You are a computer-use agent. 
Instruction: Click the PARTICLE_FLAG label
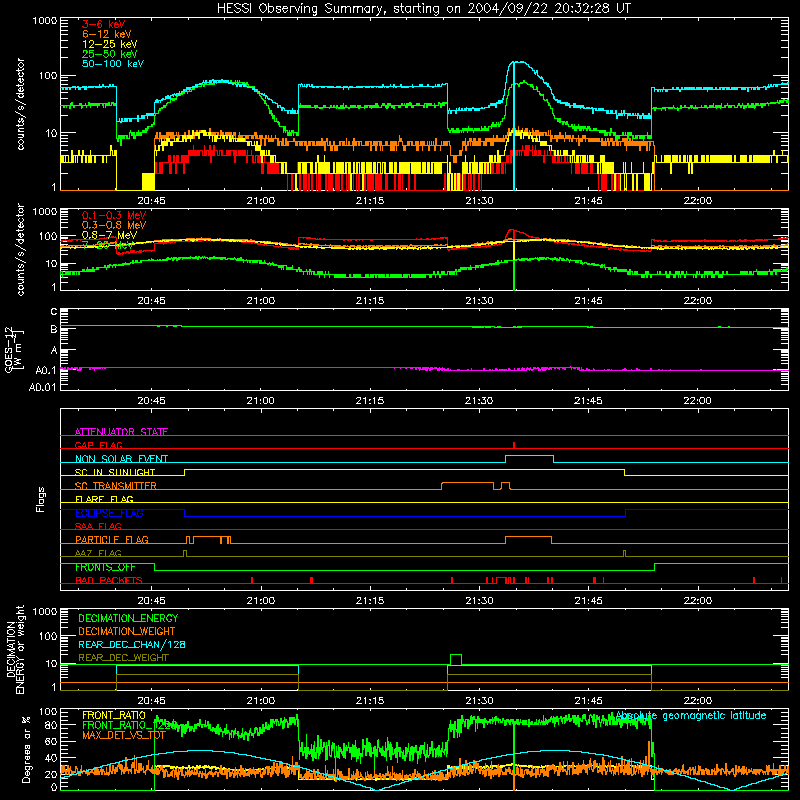click(112, 540)
